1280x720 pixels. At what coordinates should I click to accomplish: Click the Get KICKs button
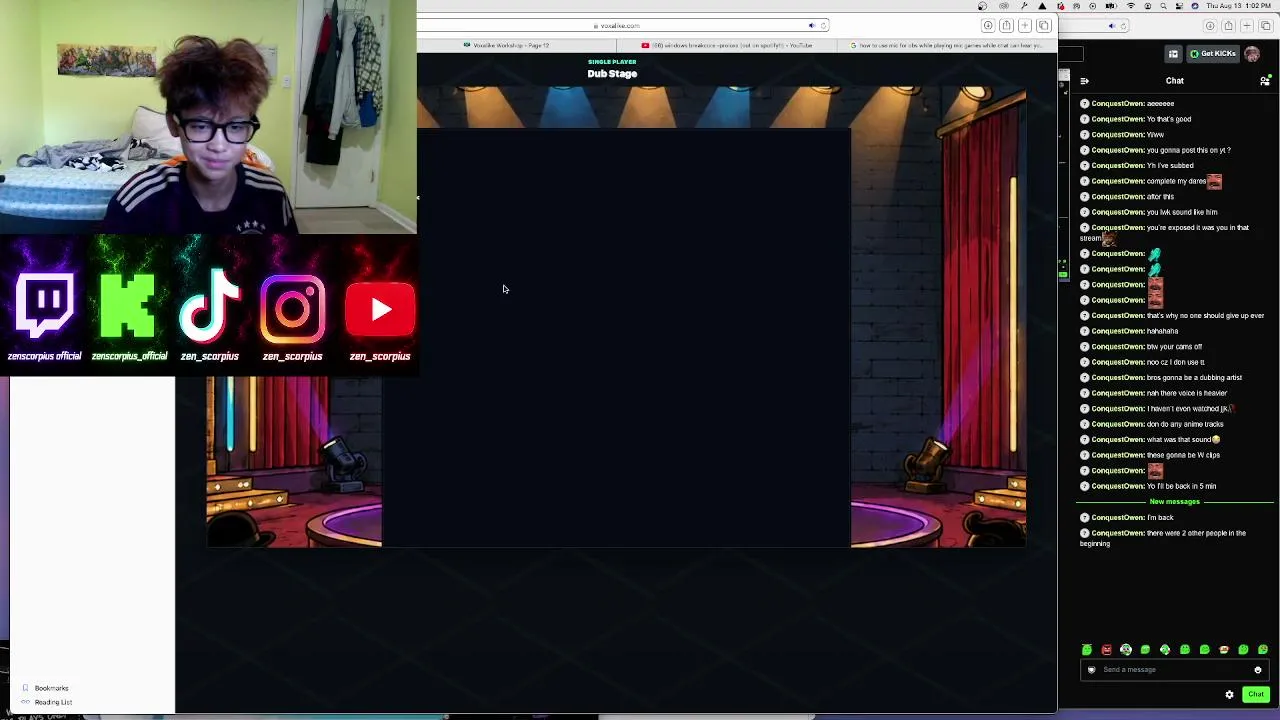pos(1213,54)
